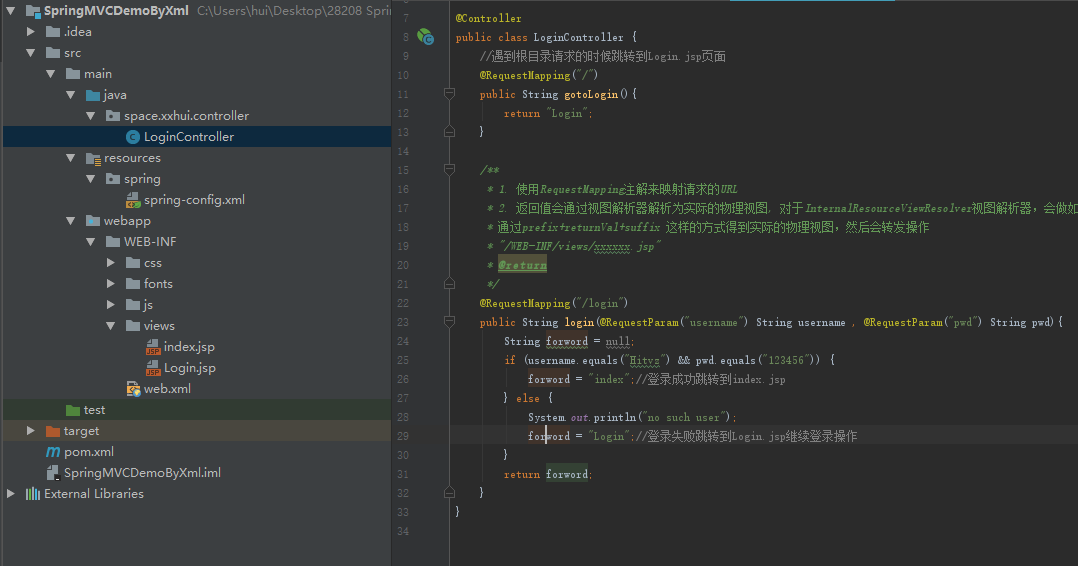Click the pom.xml Maven icon
This screenshot has height=566, width=1078.
point(53,452)
